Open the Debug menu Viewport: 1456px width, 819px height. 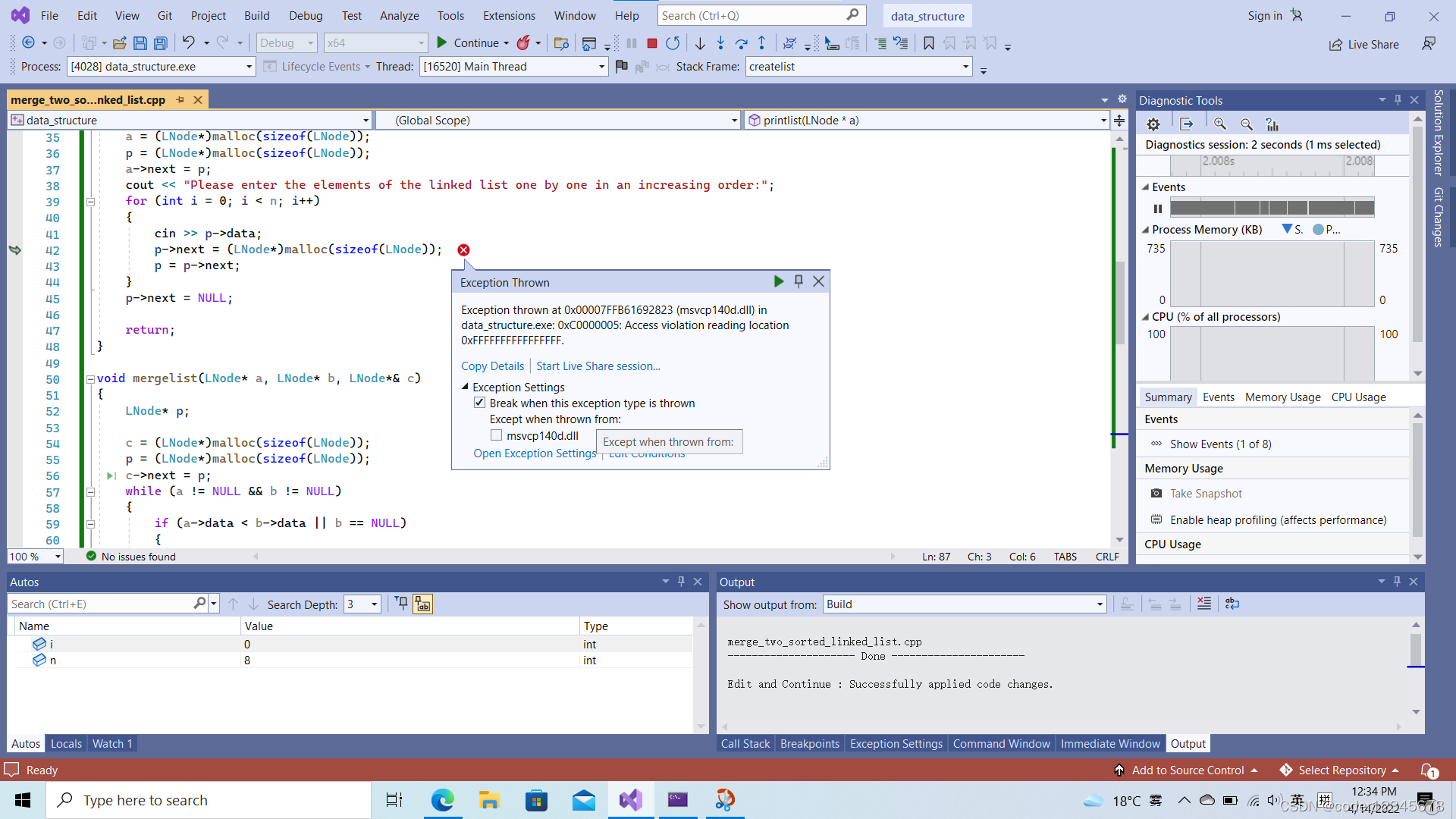pos(305,15)
